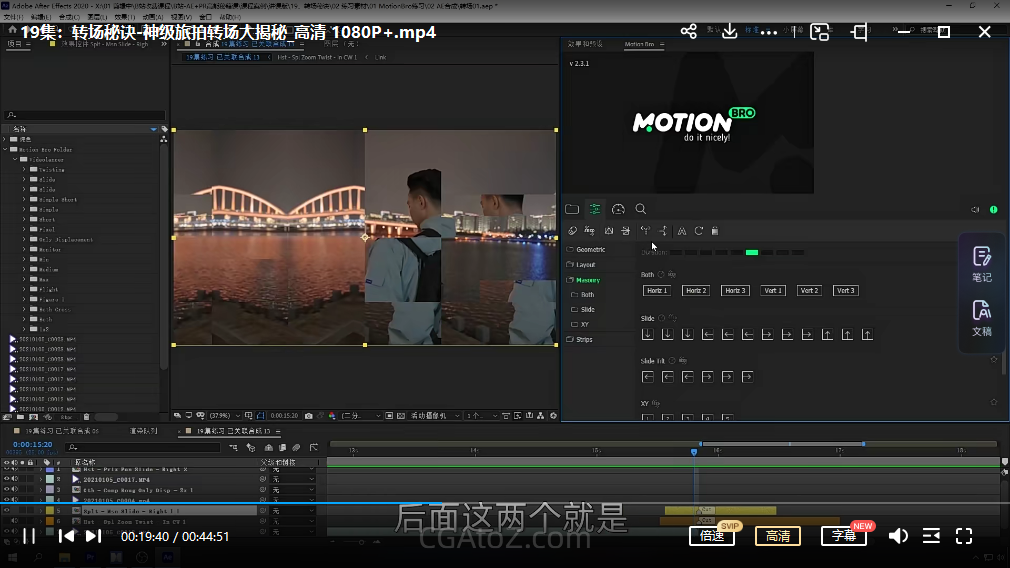1010x568 pixels.
Task: Click the 倍速 playback speed button
Action: 712,536
